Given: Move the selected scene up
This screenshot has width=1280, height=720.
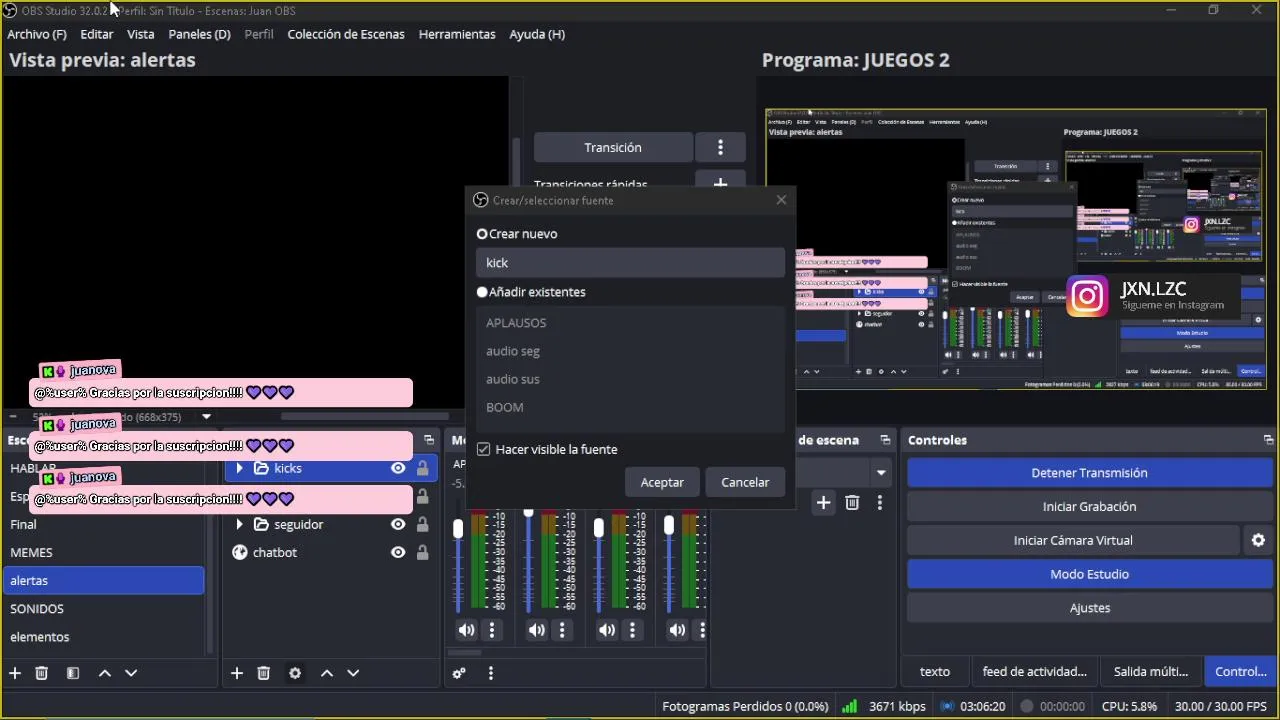Looking at the screenshot, I should point(105,673).
